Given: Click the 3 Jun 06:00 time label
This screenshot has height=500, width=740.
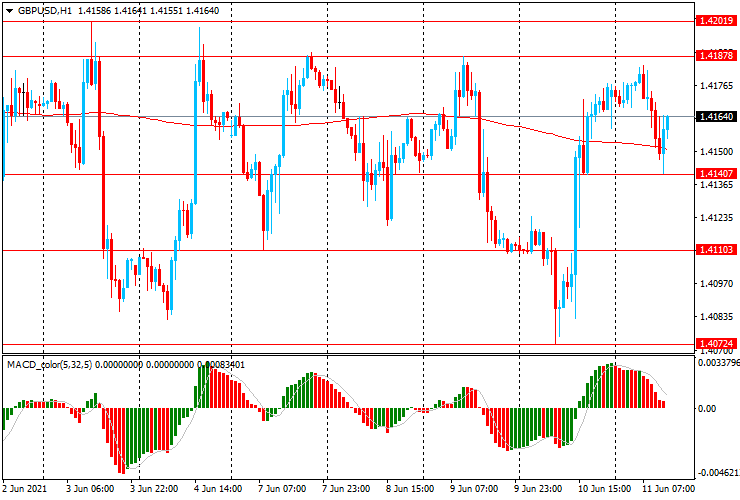Looking at the screenshot, I should (90, 488).
